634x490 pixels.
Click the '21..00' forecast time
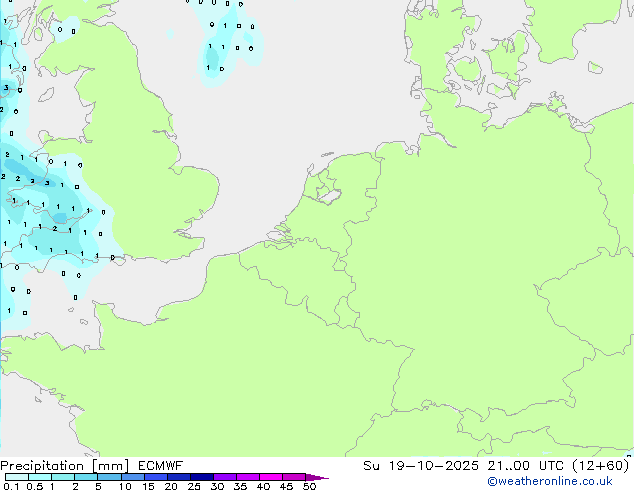click(x=508, y=466)
